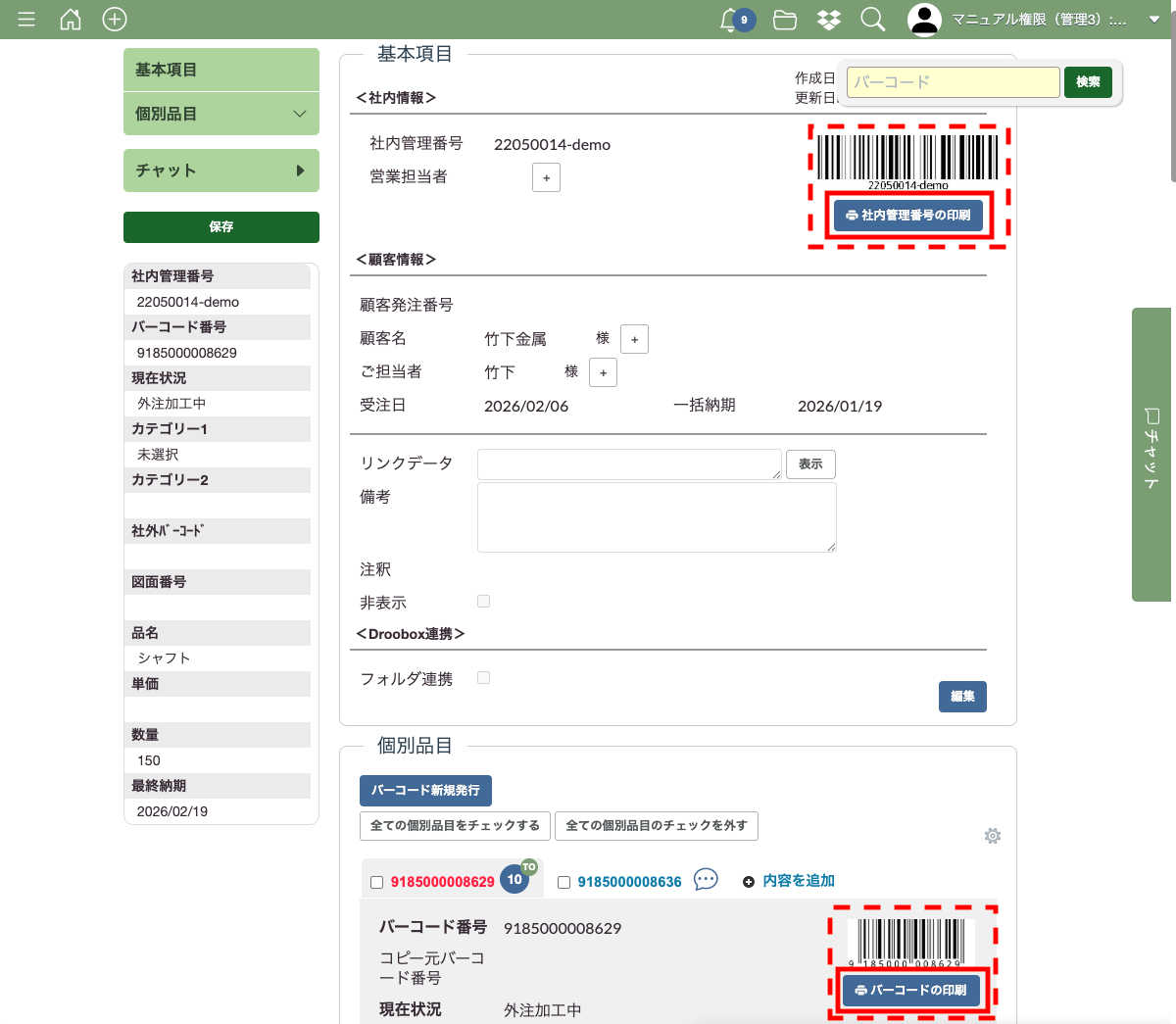This screenshot has height=1024, width=1176.
Task: Expand the チャット sidebar panel
Action: tap(221, 171)
